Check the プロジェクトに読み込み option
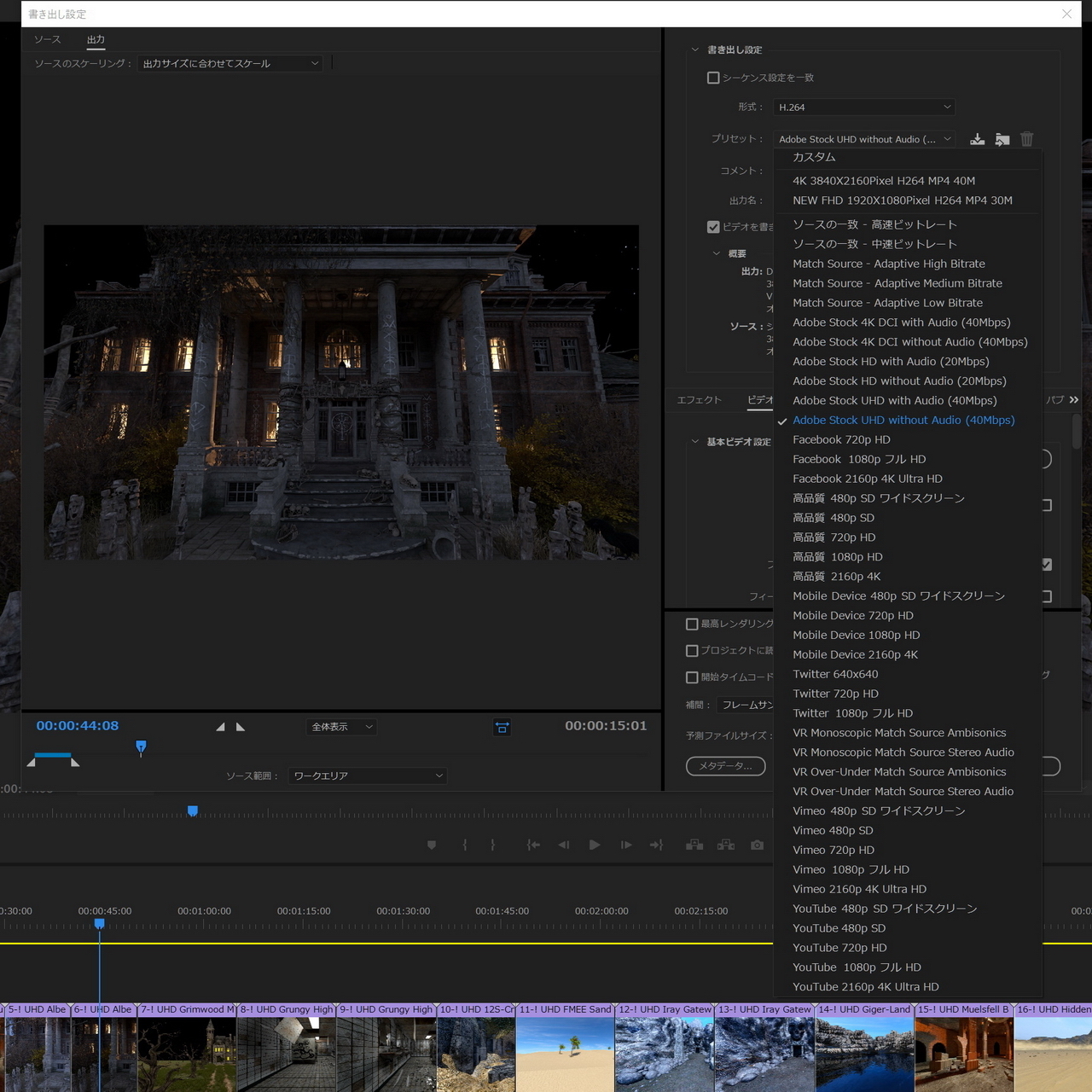1092x1092 pixels. click(692, 650)
